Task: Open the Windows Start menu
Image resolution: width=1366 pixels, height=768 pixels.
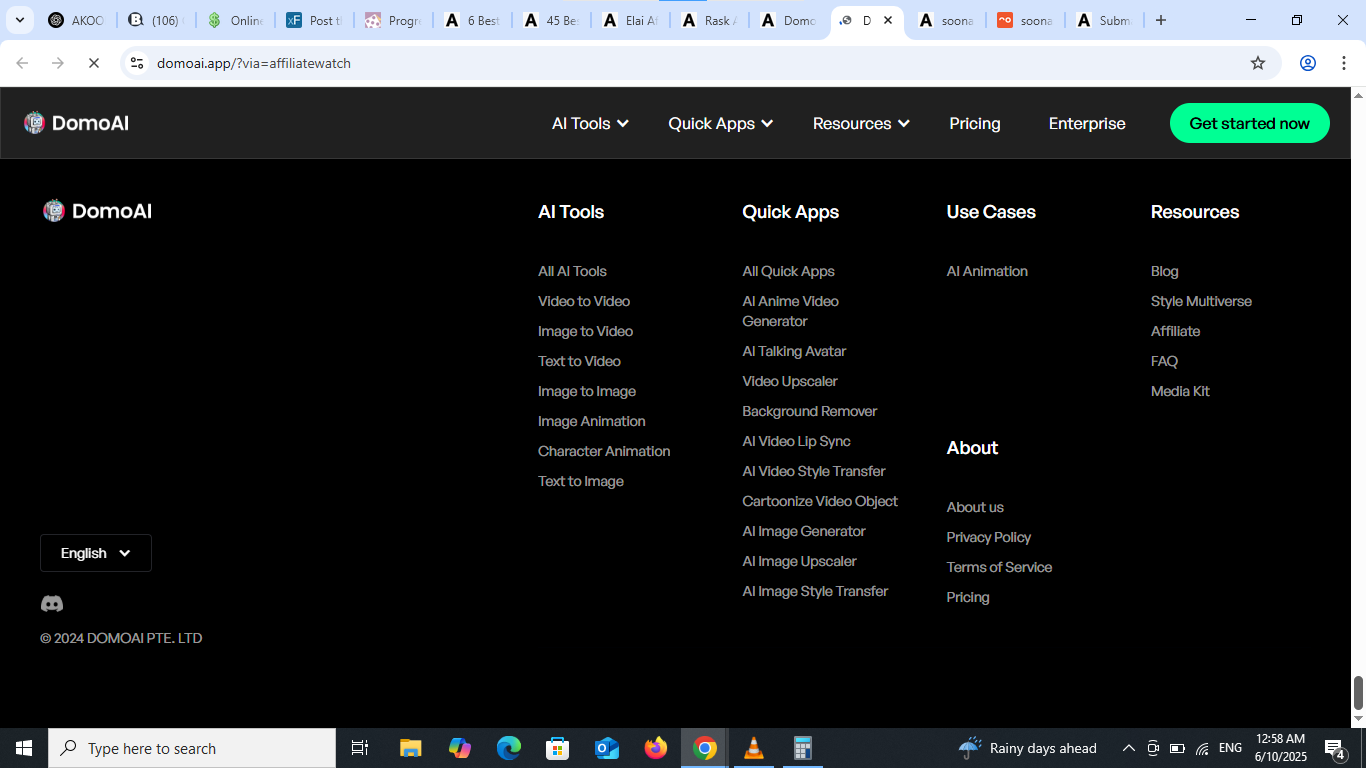Action: point(24,748)
